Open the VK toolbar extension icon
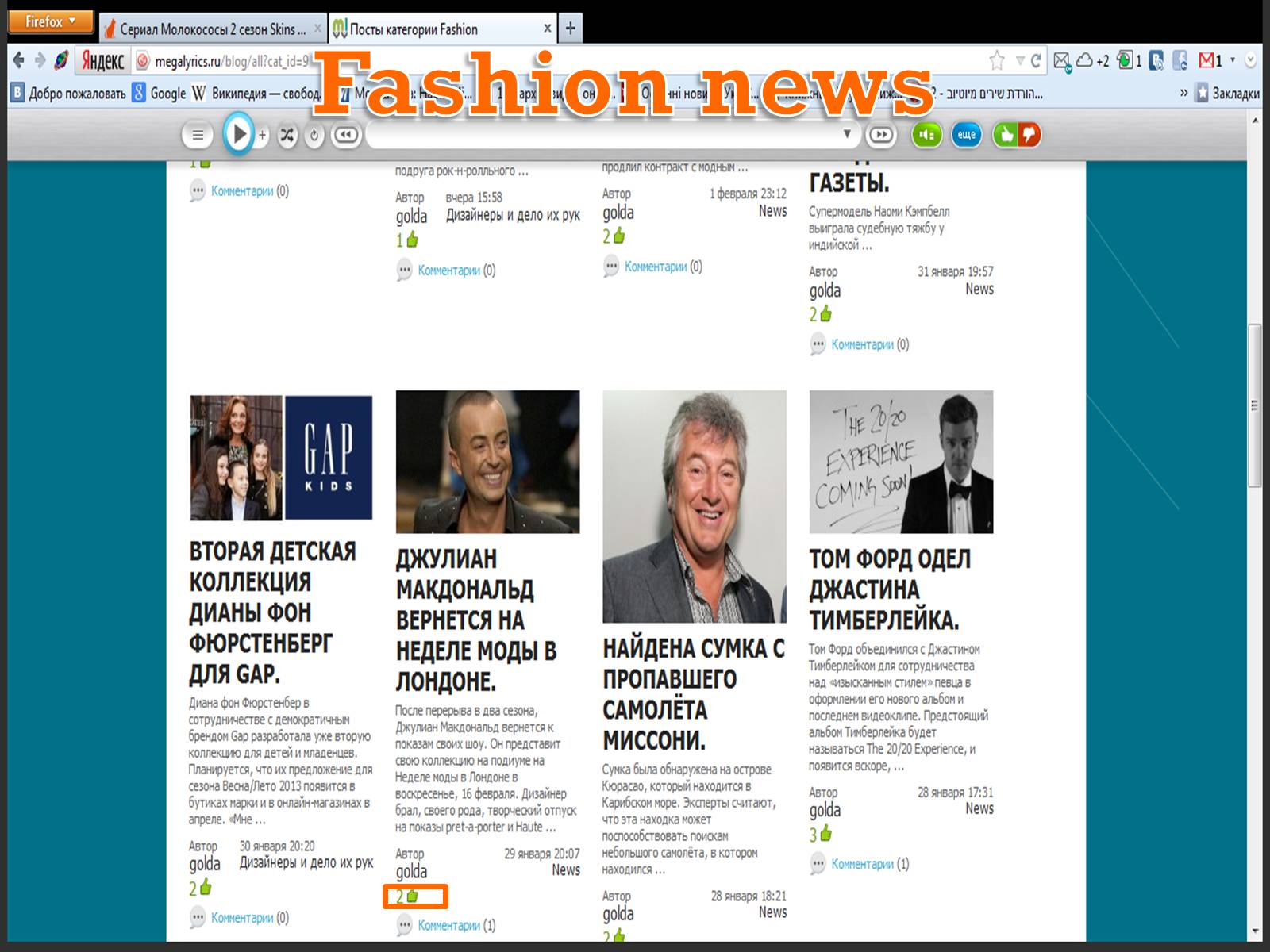Viewport: 1270px width, 952px height. click(x=1156, y=60)
